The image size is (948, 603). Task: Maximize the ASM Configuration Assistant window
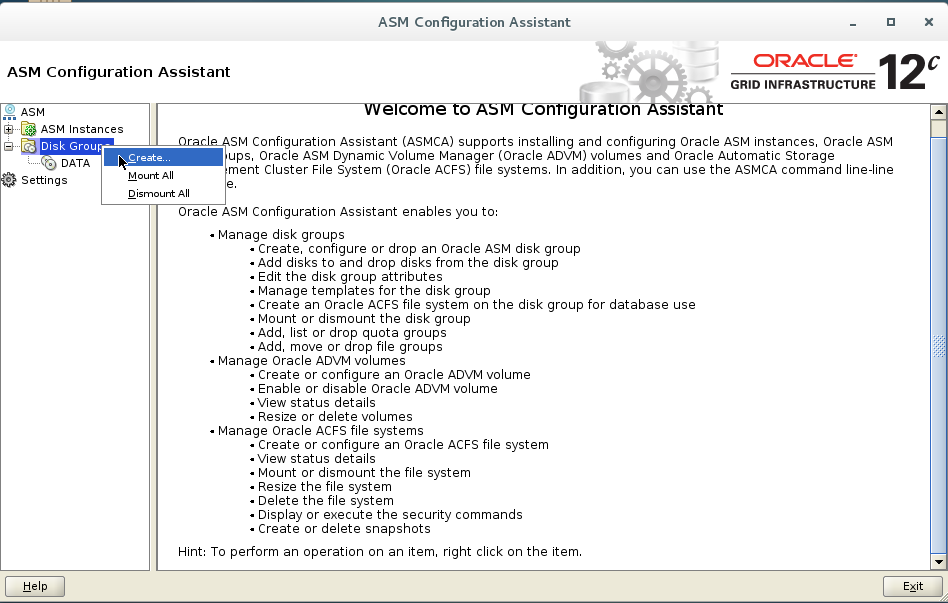click(891, 22)
